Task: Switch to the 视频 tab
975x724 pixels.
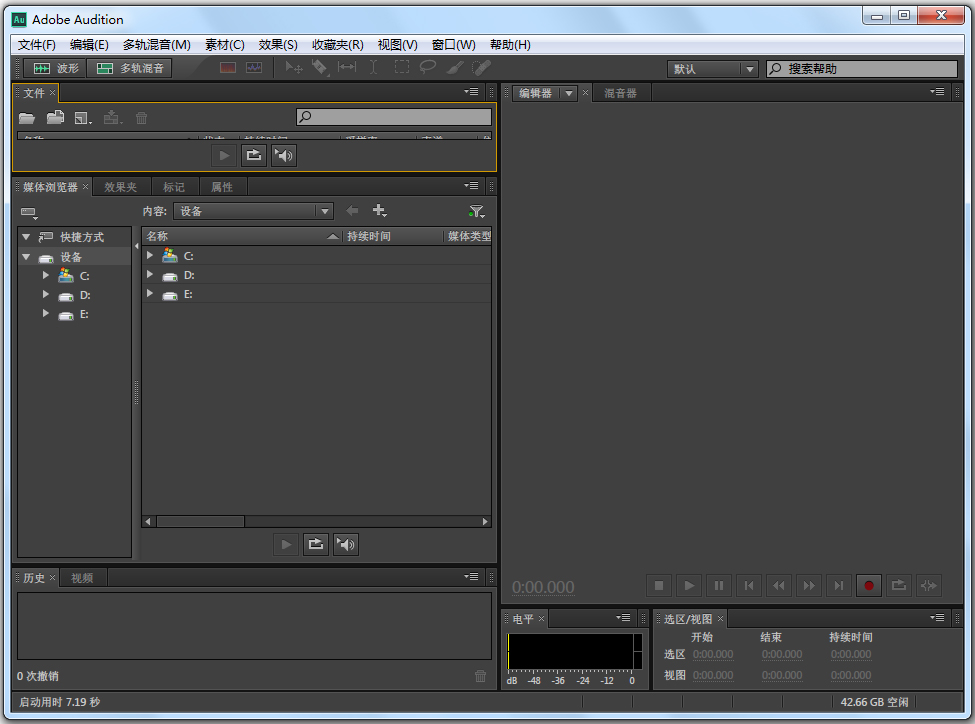Action: click(x=82, y=578)
